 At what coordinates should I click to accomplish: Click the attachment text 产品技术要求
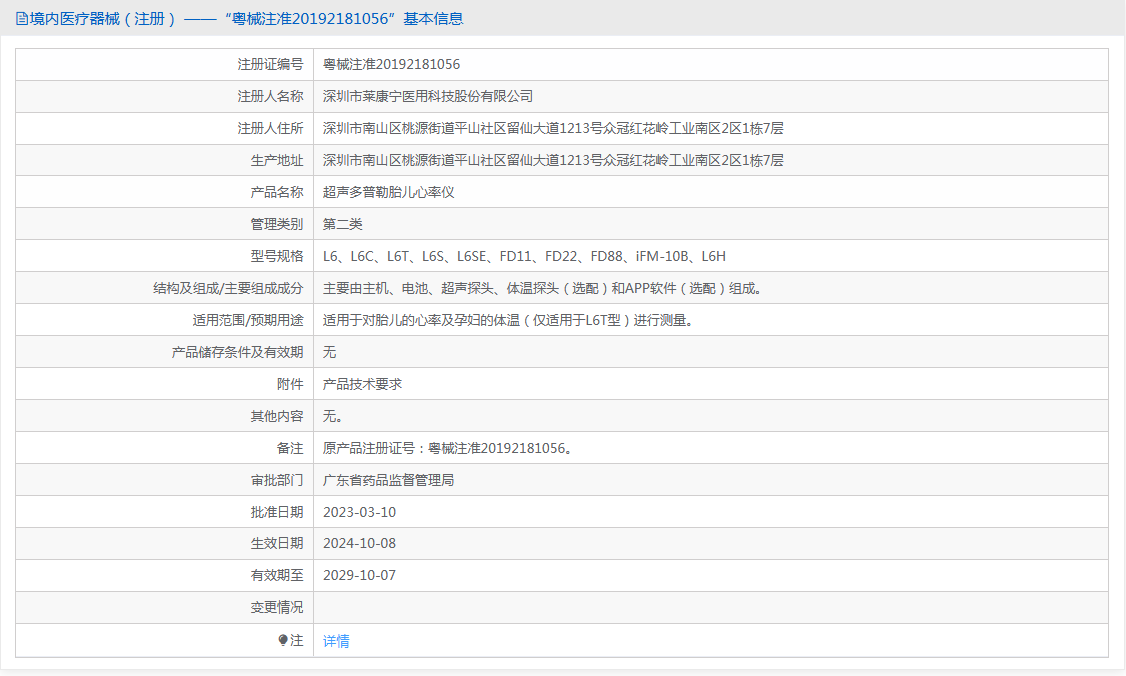pyautogui.click(x=362, y=384)
